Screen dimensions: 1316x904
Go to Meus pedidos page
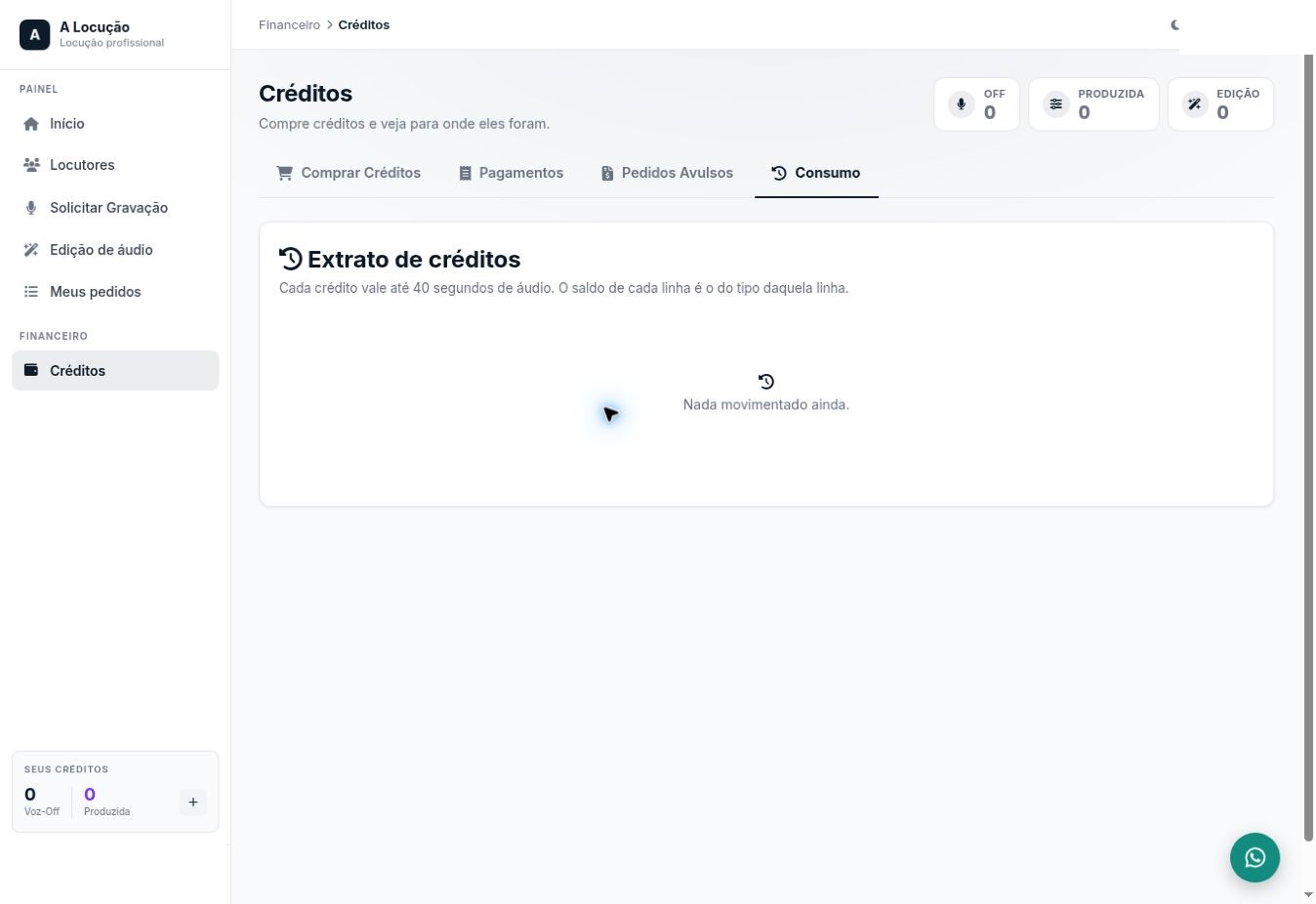click(x=115, y=292)
